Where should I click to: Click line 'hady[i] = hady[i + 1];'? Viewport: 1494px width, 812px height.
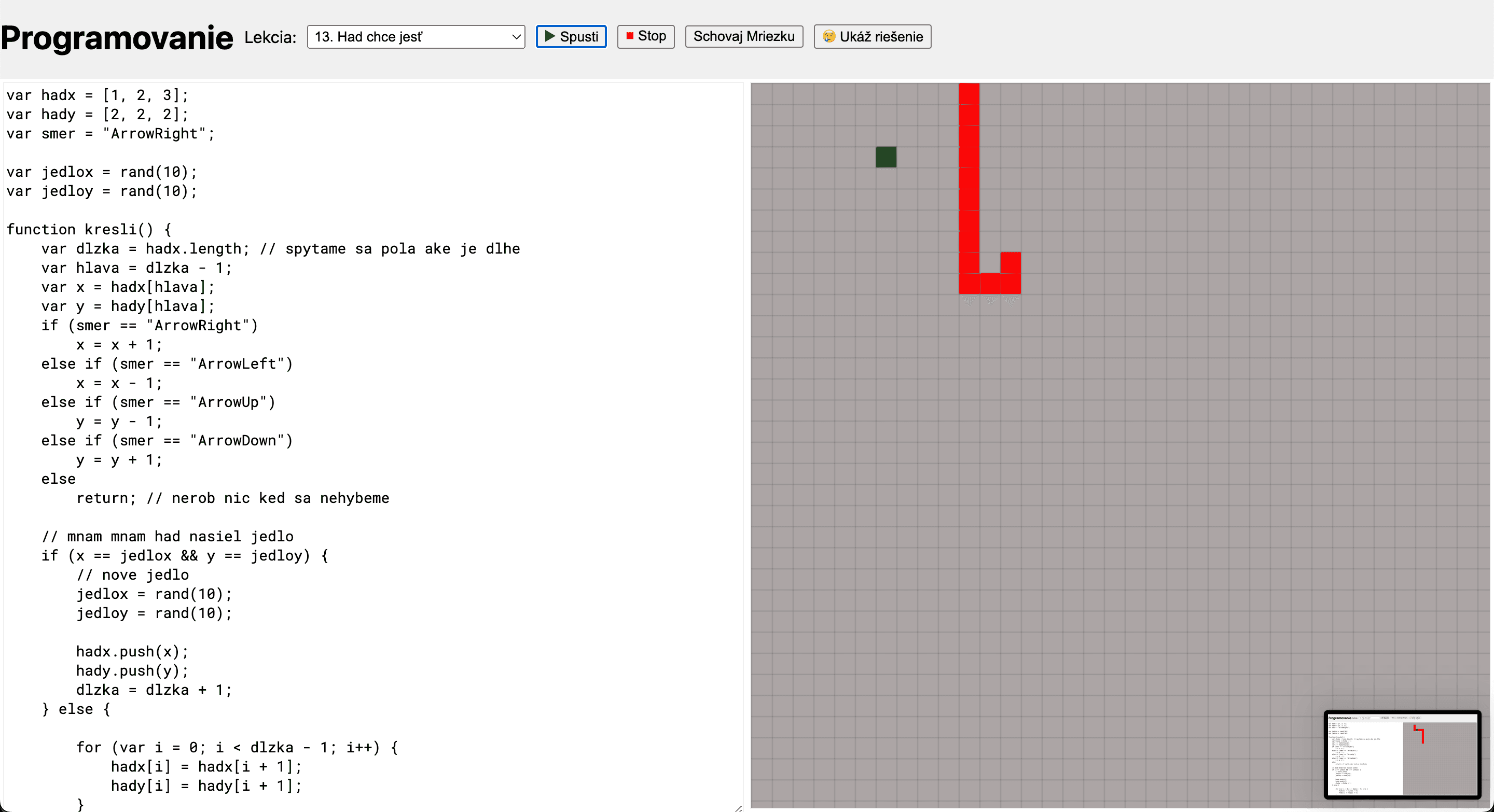point(206,786)
